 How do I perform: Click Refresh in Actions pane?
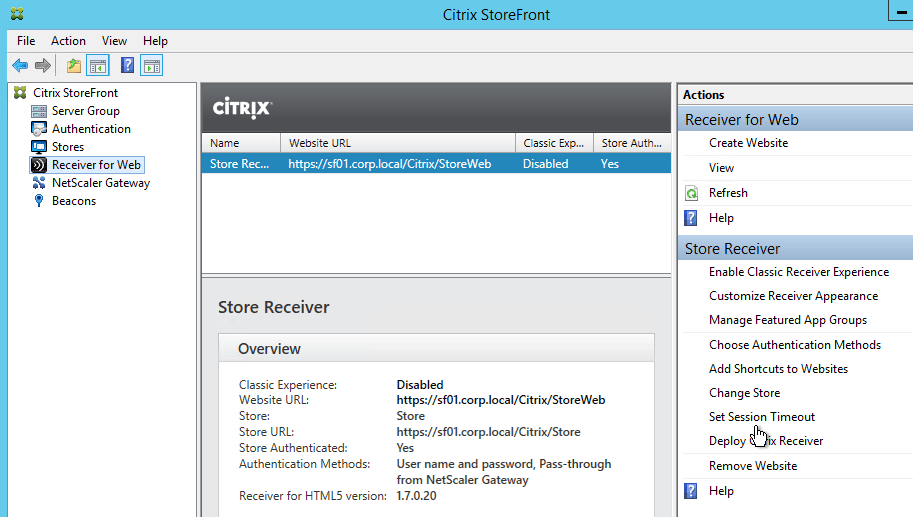click(728, 193)
